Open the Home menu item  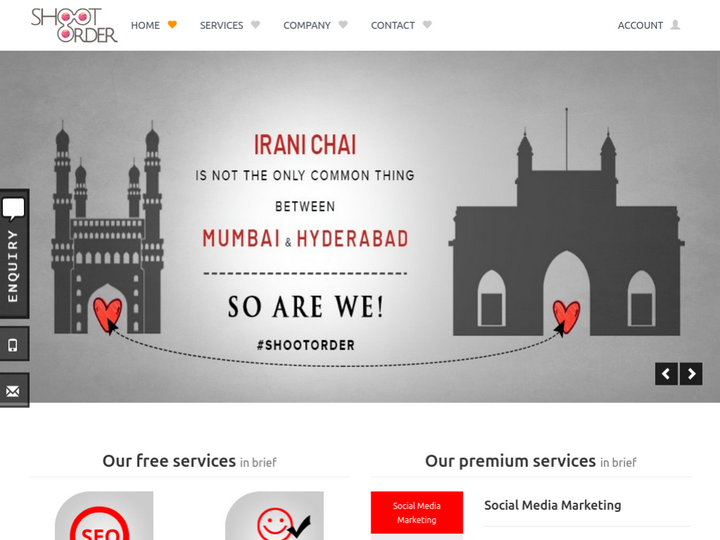click(145, 25)
